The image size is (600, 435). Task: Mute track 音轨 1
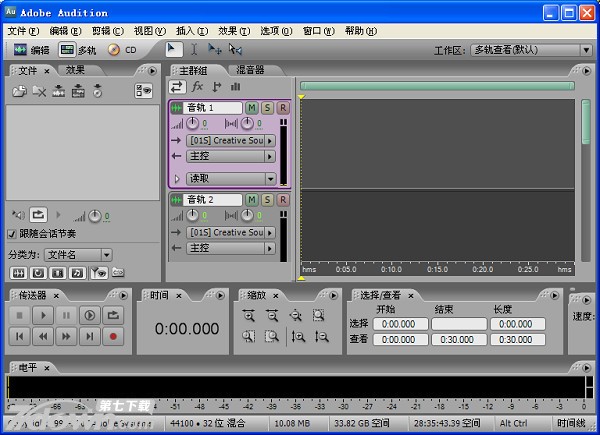pyautogui.click(x=252, y=107)
